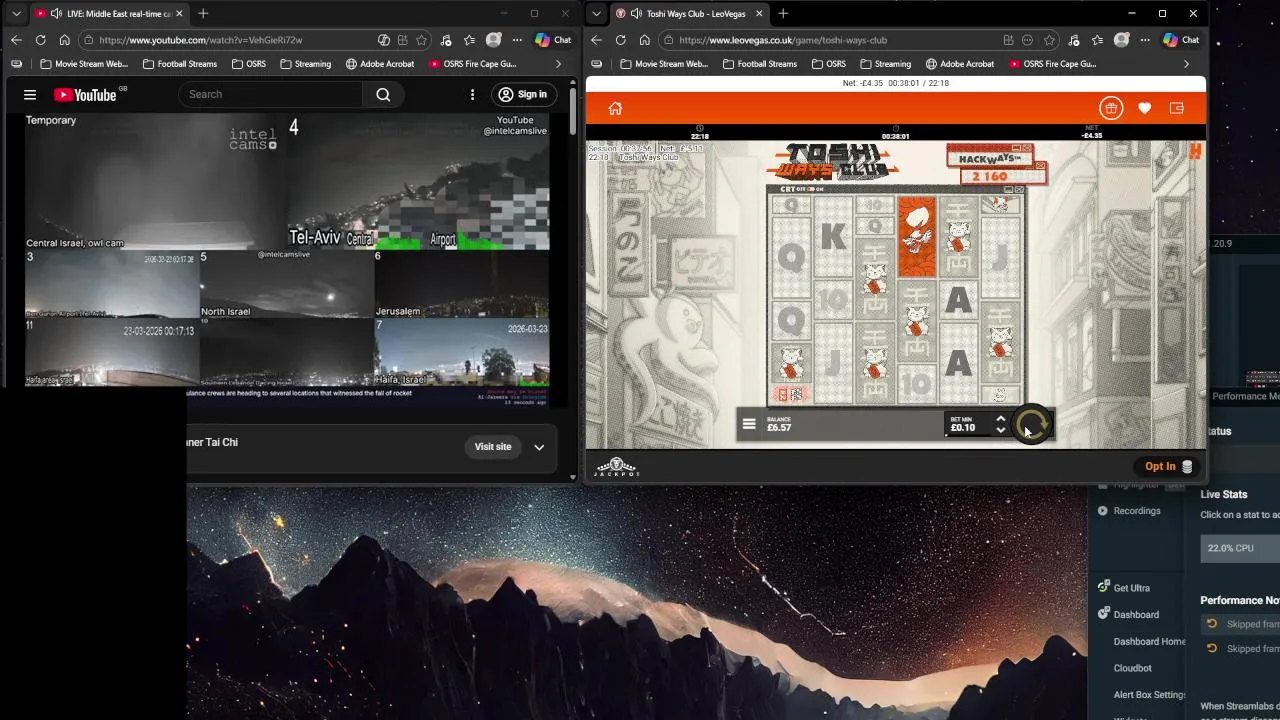Refresh the LeoVegas browser page
This screenshot has height=720, width=1280.
click(620, 40)
